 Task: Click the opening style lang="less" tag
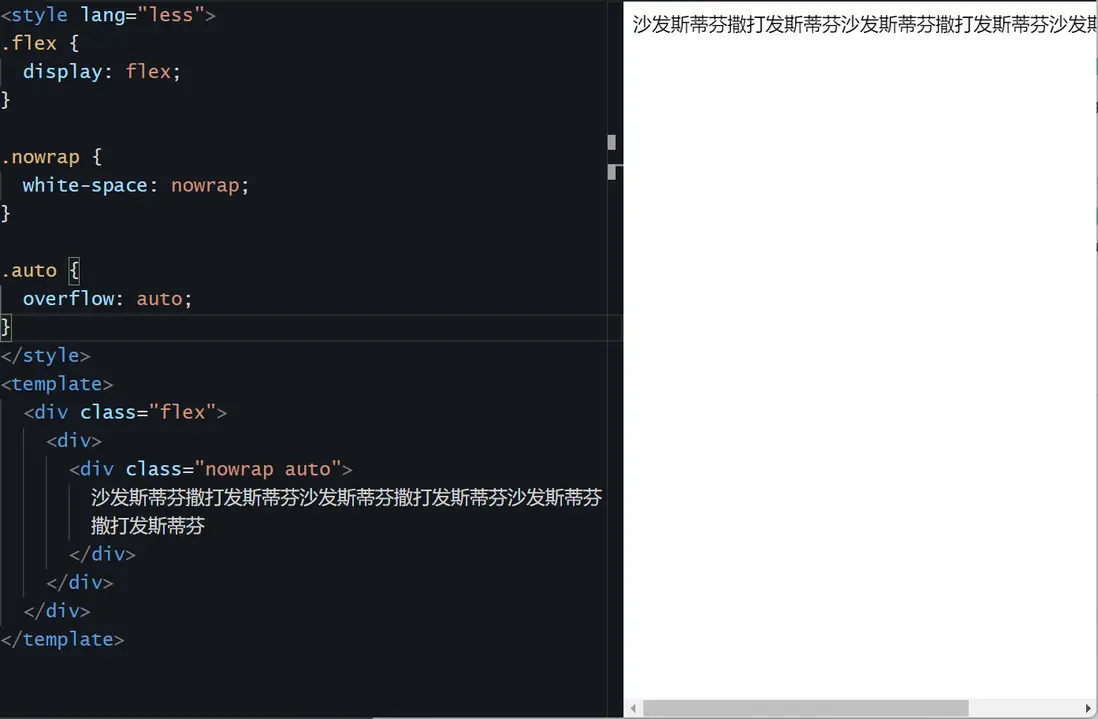108,16
